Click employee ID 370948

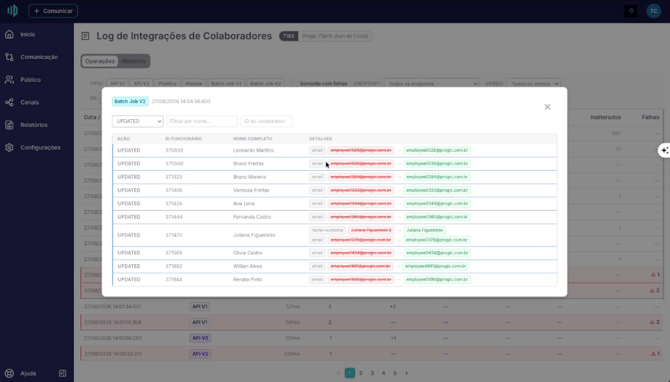click(x=174, y=164)
